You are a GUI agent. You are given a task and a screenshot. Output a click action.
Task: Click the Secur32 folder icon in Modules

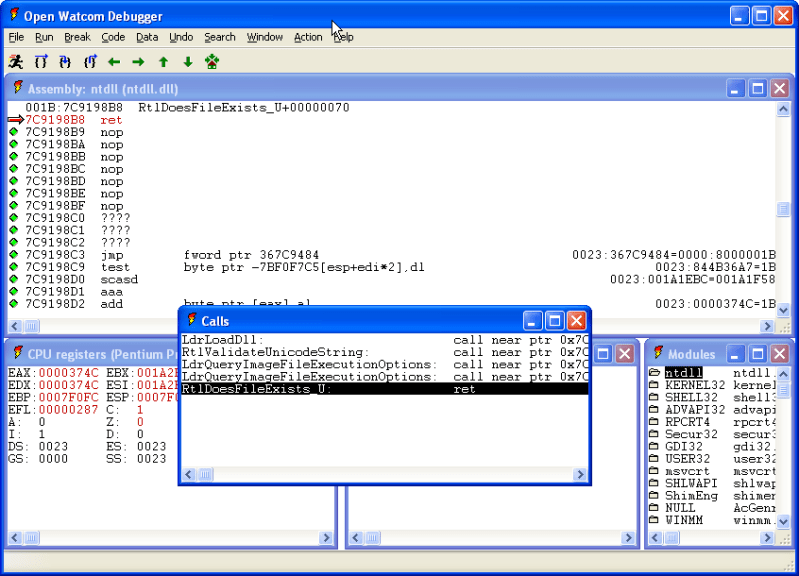(654, 434)
